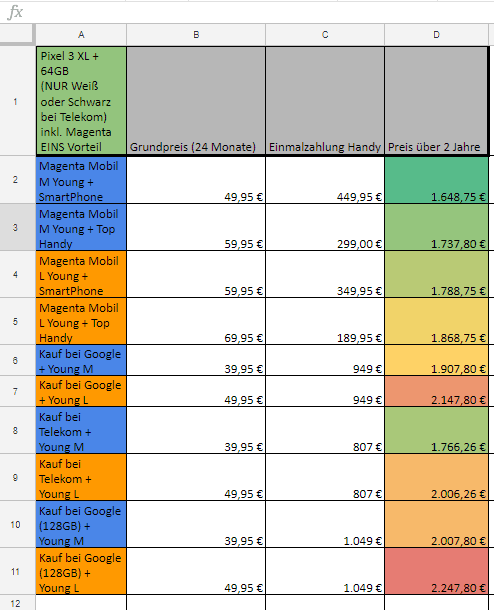Select column D header
Image resolution: width=494 pixels, height=610 pixels.
click(x=436, y=35)
